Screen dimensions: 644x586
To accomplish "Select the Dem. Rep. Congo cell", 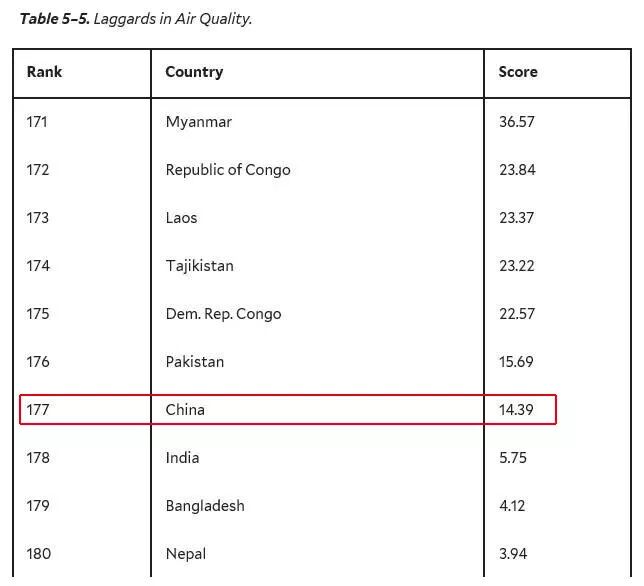I will (223, 314).
